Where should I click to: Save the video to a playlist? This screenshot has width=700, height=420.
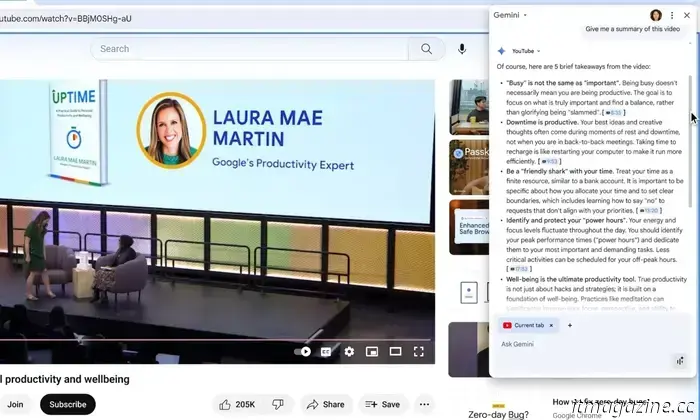(x=383, y=404)
